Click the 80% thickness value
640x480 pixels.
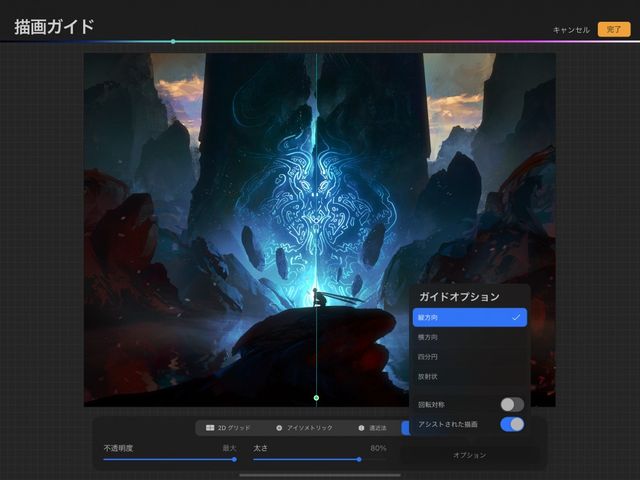coord(378,448)
